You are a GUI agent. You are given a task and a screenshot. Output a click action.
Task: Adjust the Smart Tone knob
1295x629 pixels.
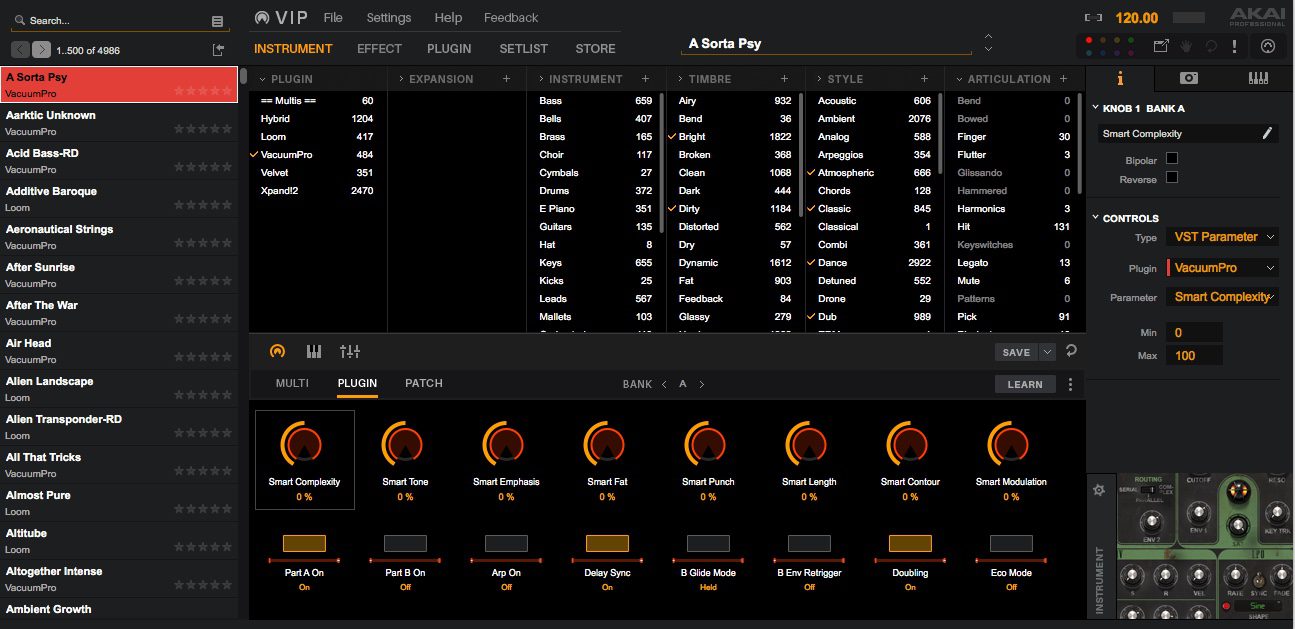(405, 443)
